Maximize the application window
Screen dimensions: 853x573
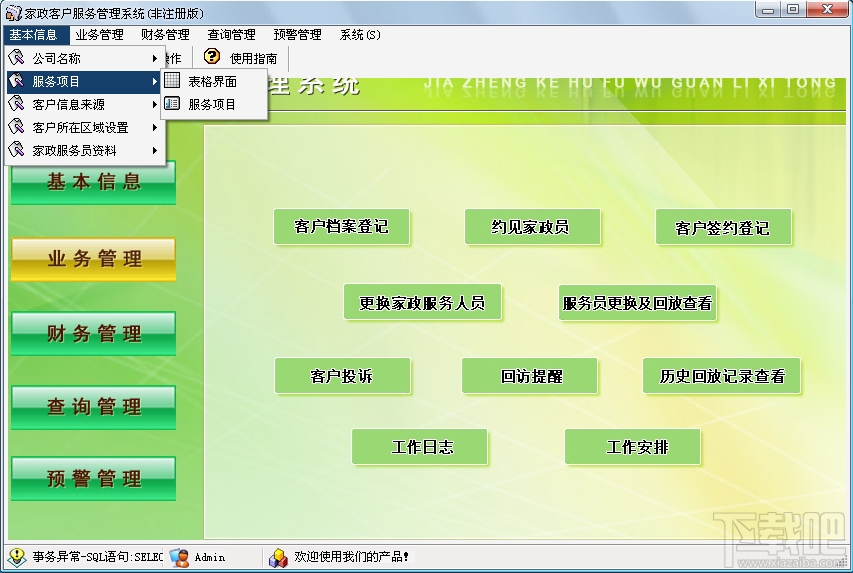793,10
